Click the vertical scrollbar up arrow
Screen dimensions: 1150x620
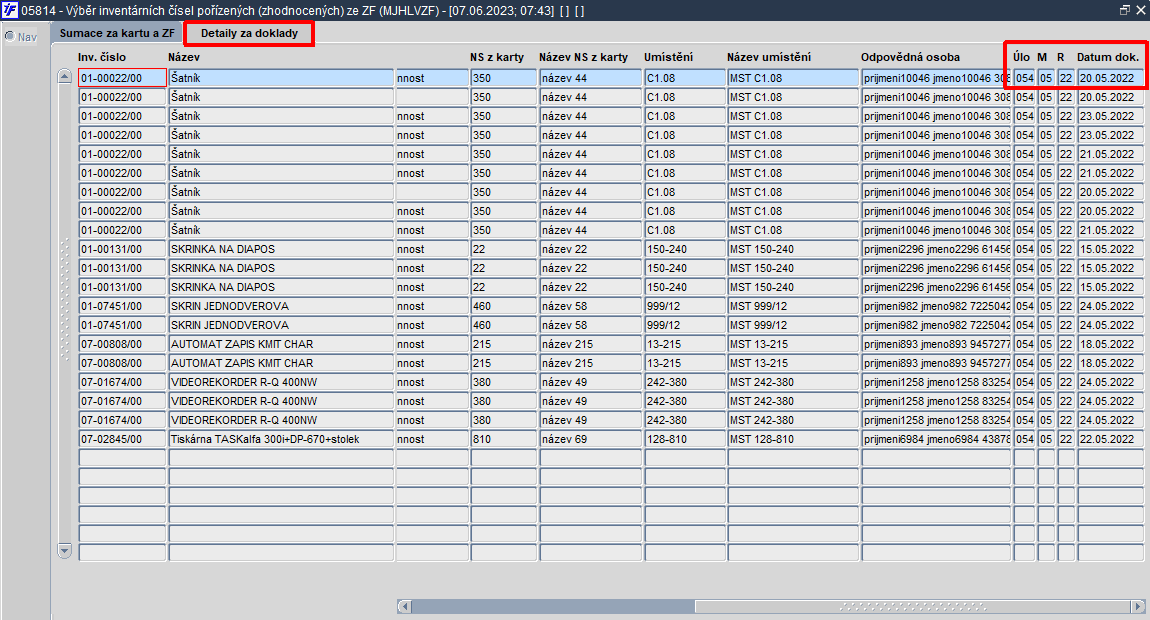(x=65, y=77)
